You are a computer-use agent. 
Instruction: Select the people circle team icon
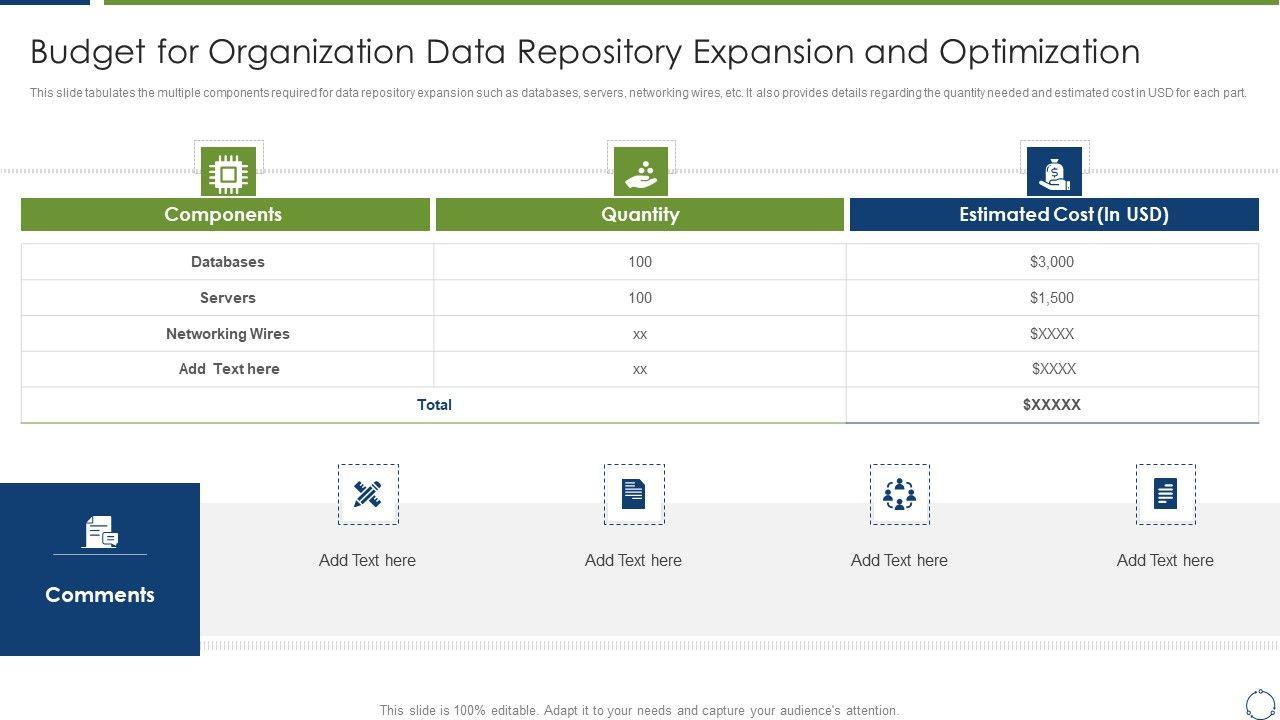pos(899,494)
